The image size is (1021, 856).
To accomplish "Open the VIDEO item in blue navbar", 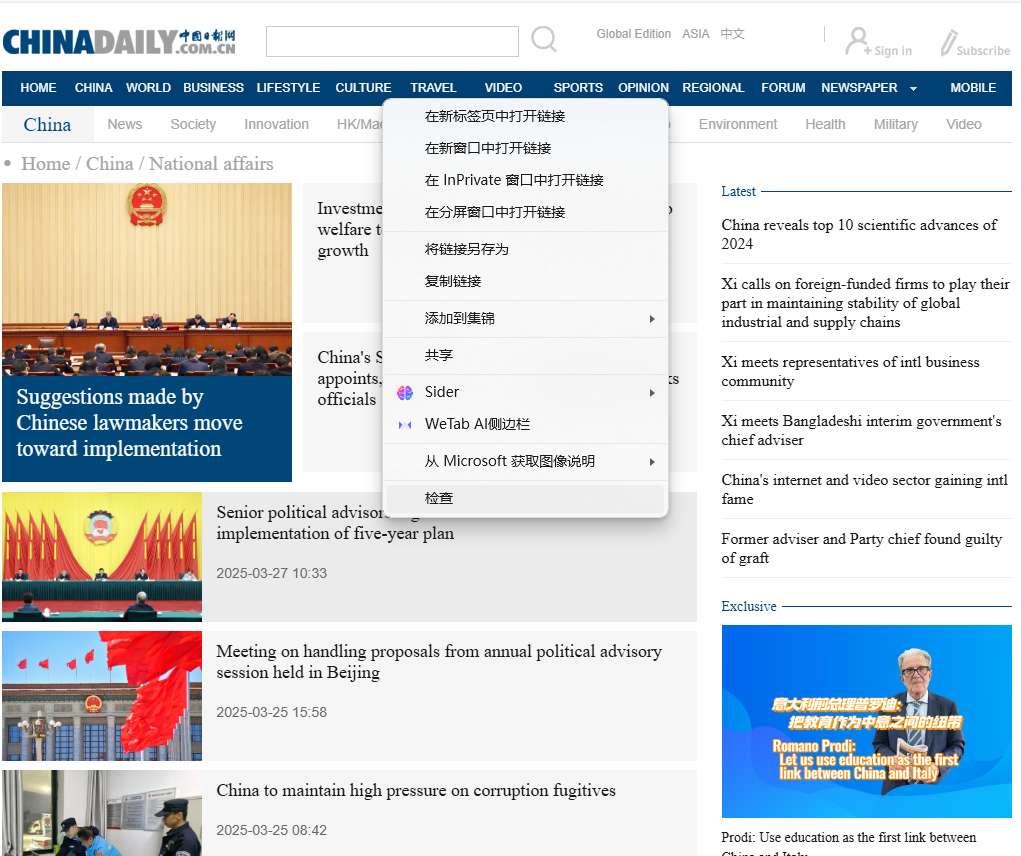I will pyautogui.click(x=503, y=88).
